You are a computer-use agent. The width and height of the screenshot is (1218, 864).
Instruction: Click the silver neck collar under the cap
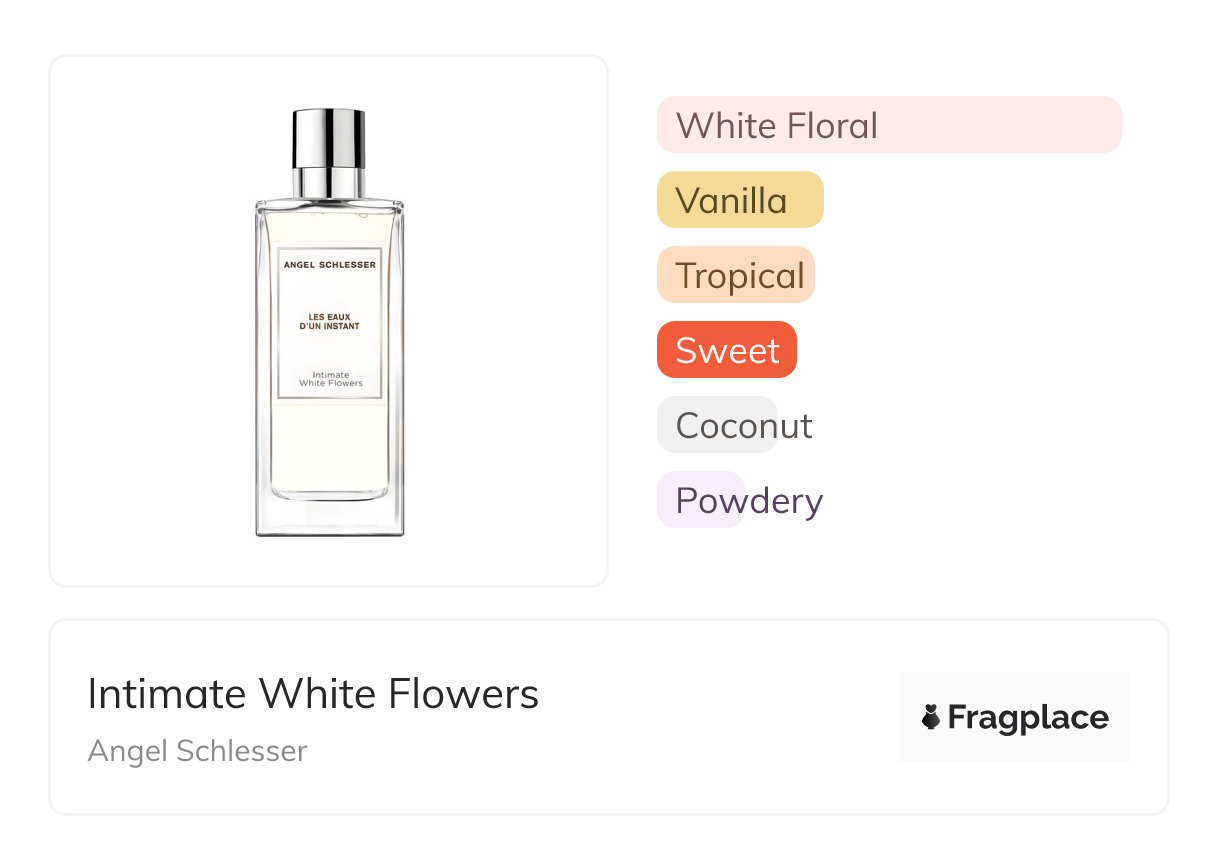[329, 183]
